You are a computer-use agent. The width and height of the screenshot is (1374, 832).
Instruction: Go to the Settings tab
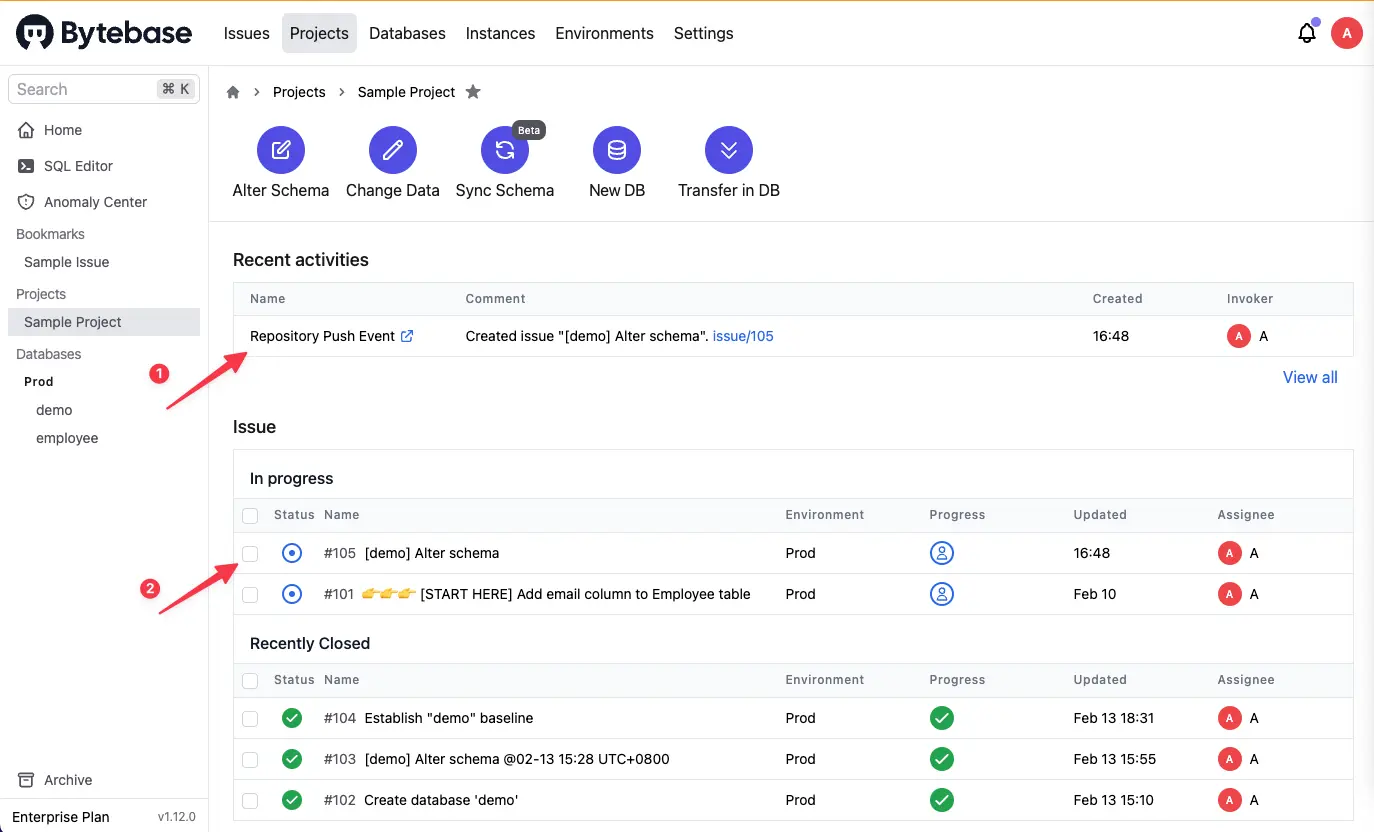703,33
